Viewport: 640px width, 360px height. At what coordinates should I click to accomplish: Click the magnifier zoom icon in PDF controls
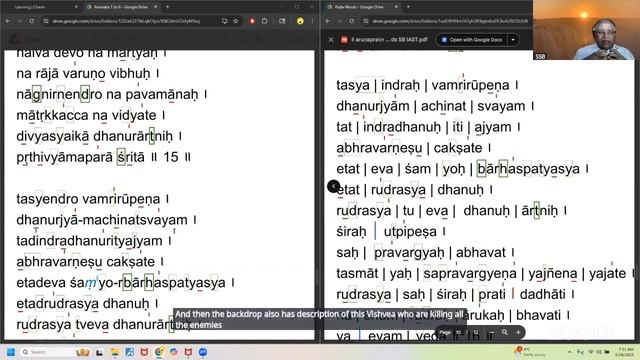pyautogui.click(x=505, y=333)
